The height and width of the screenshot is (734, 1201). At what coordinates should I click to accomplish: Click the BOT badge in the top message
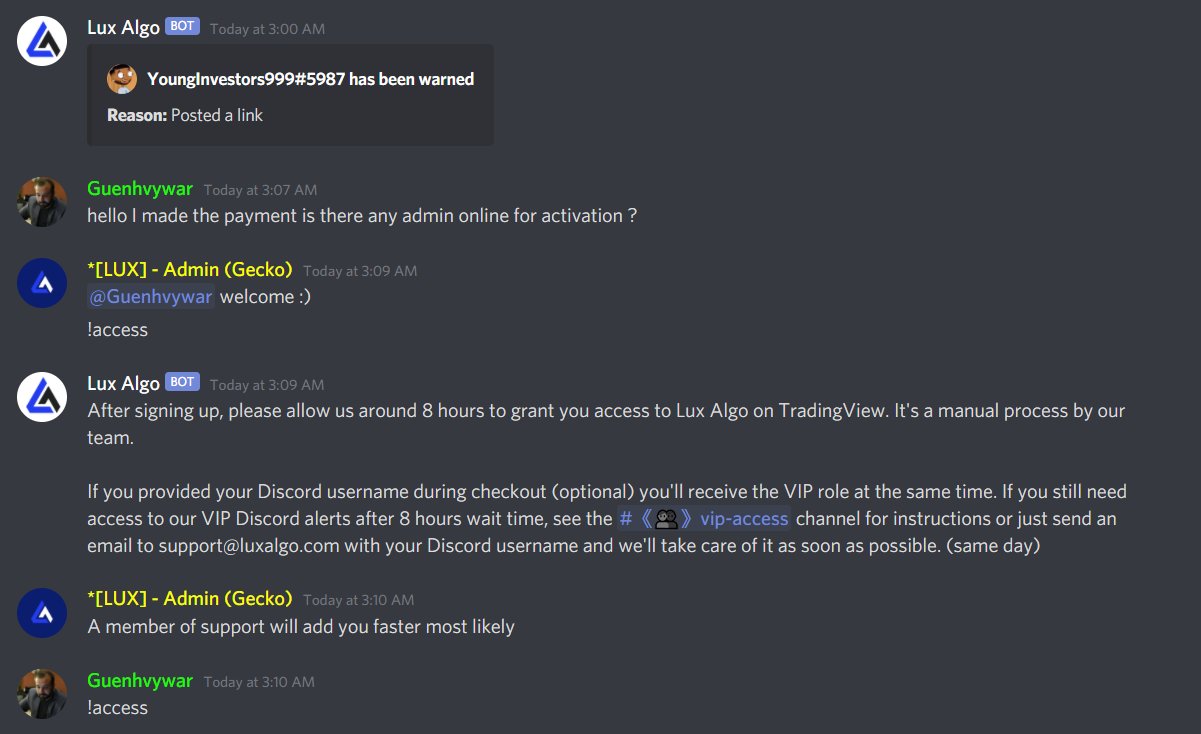pyautogui.click(x=182, y=27)
